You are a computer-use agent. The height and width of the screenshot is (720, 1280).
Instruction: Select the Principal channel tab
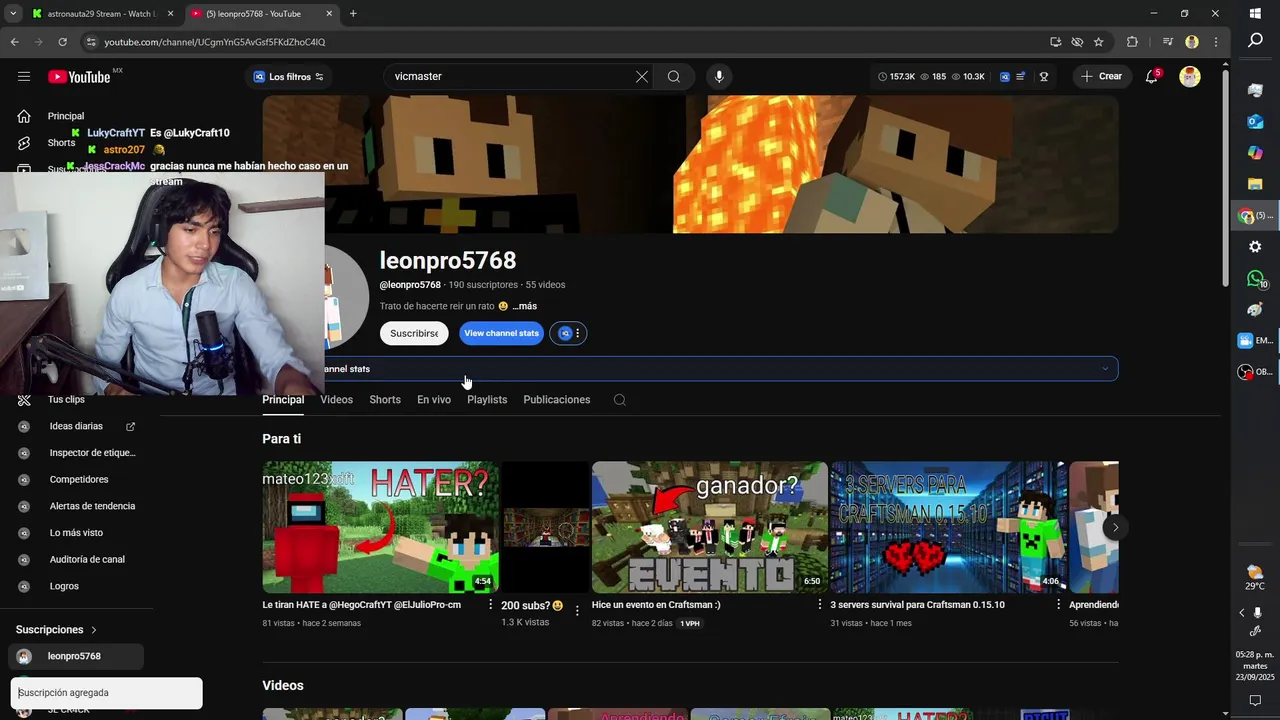click(x=283, y=400)
